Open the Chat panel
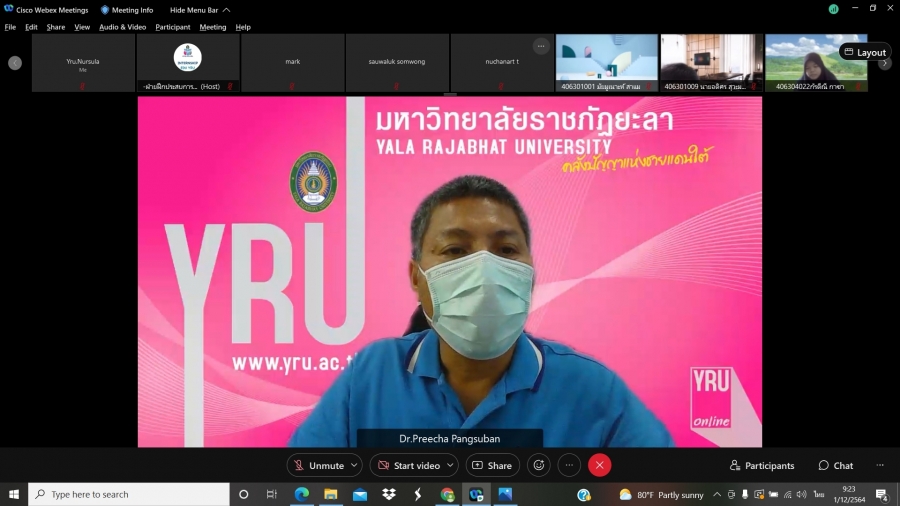 point(835,465)
